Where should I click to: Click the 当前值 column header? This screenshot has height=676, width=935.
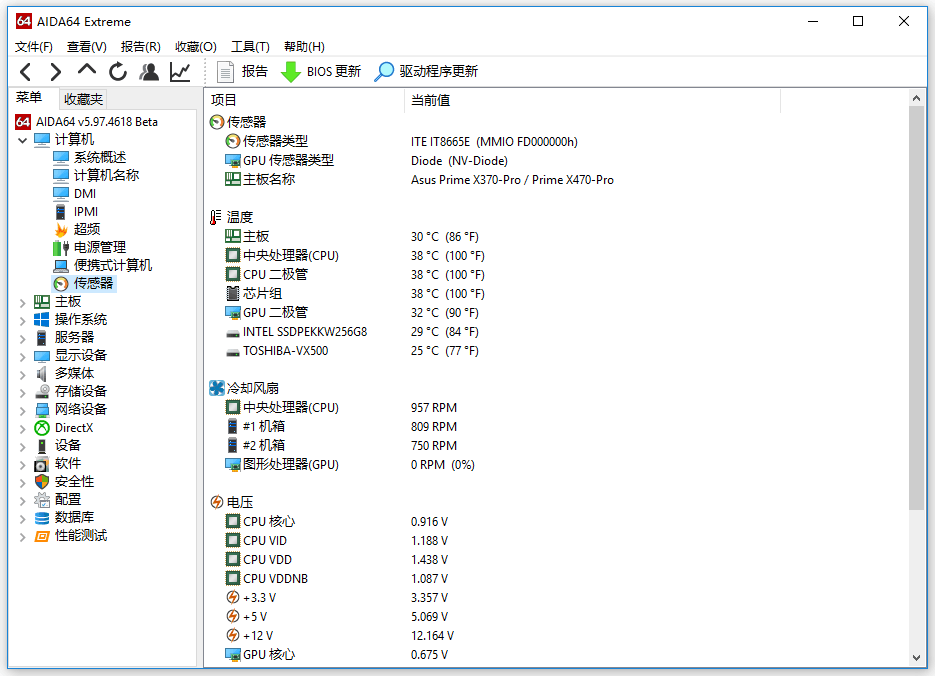[x=430, y=100]
